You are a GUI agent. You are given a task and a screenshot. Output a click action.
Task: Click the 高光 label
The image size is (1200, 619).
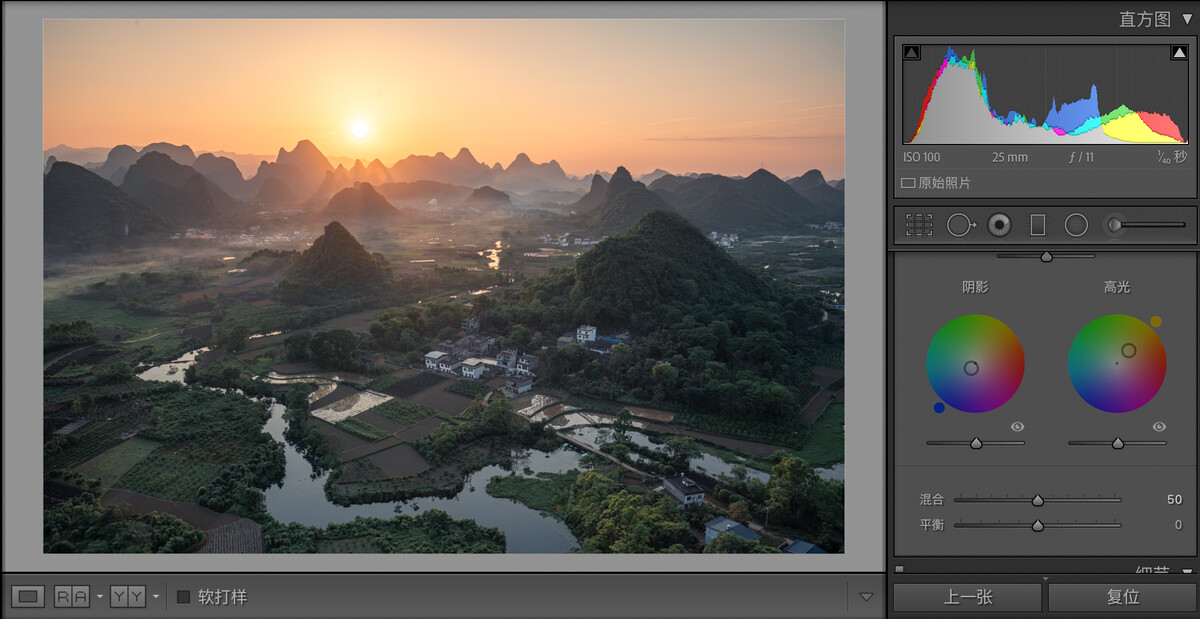1117,287
